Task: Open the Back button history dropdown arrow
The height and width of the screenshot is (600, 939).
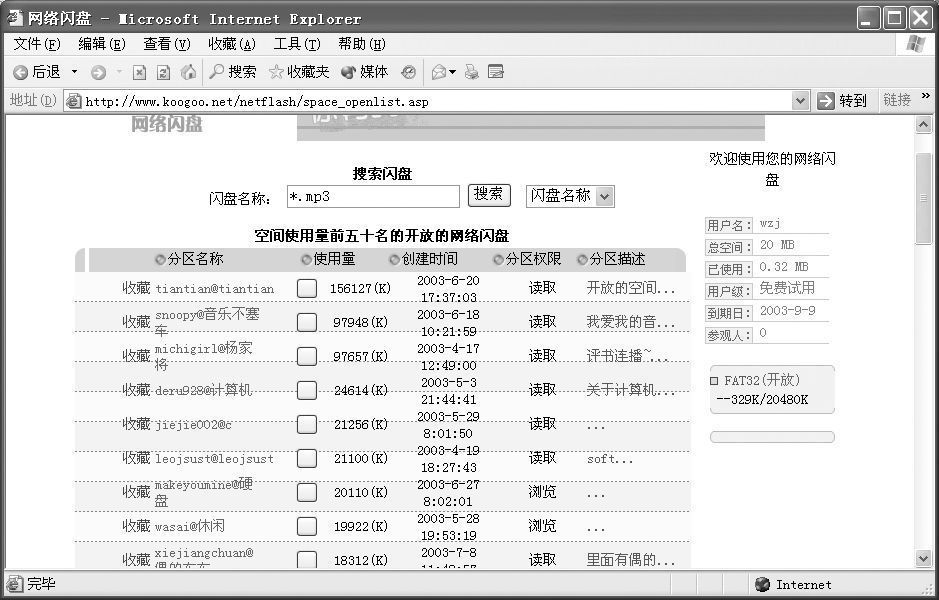Action: tap(74, 72)
